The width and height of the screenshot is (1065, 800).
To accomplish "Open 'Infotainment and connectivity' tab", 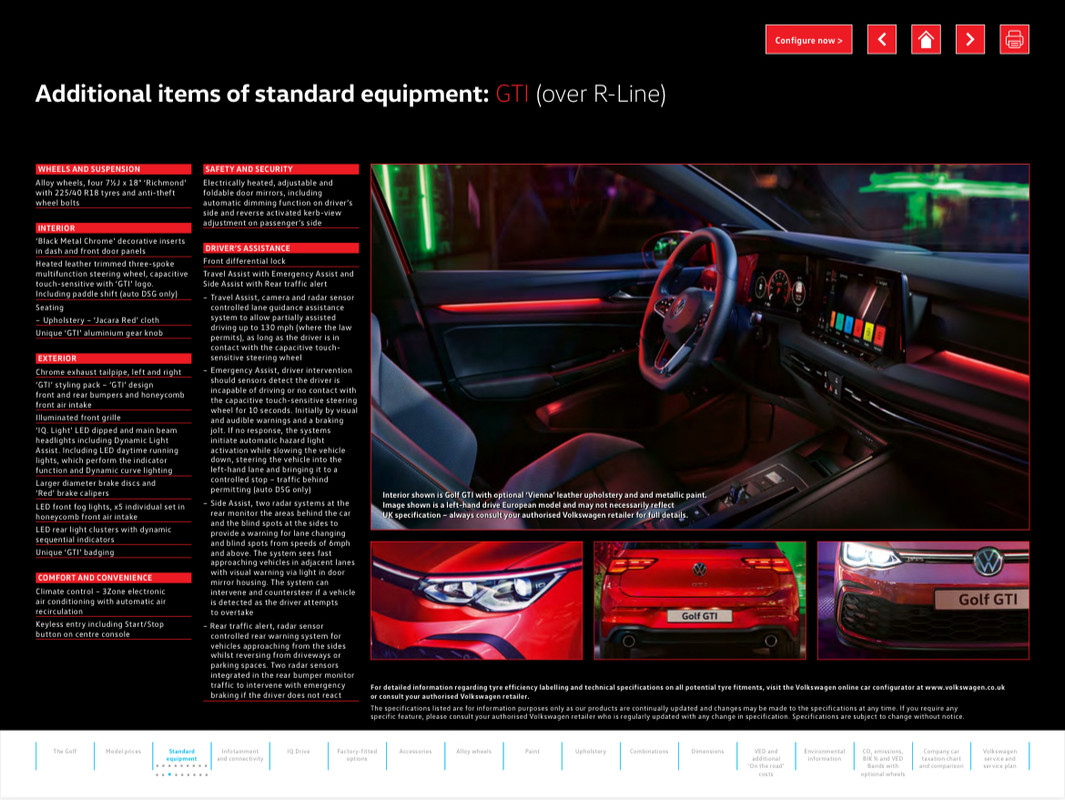I will coord(240,754).
